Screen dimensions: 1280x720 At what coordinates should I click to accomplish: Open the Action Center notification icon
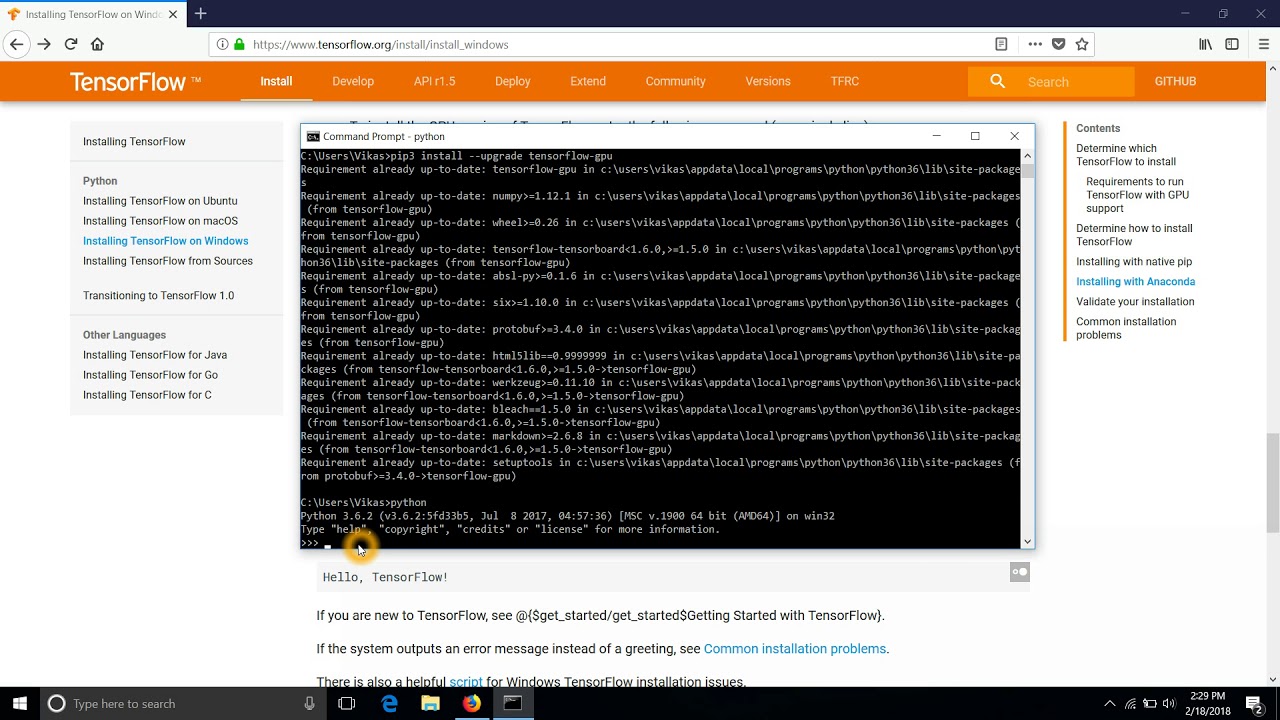tap(1255, 703)
